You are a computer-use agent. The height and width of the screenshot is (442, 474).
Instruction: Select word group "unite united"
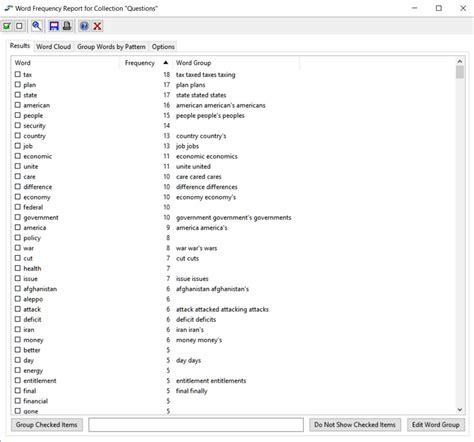click(193, 166)
